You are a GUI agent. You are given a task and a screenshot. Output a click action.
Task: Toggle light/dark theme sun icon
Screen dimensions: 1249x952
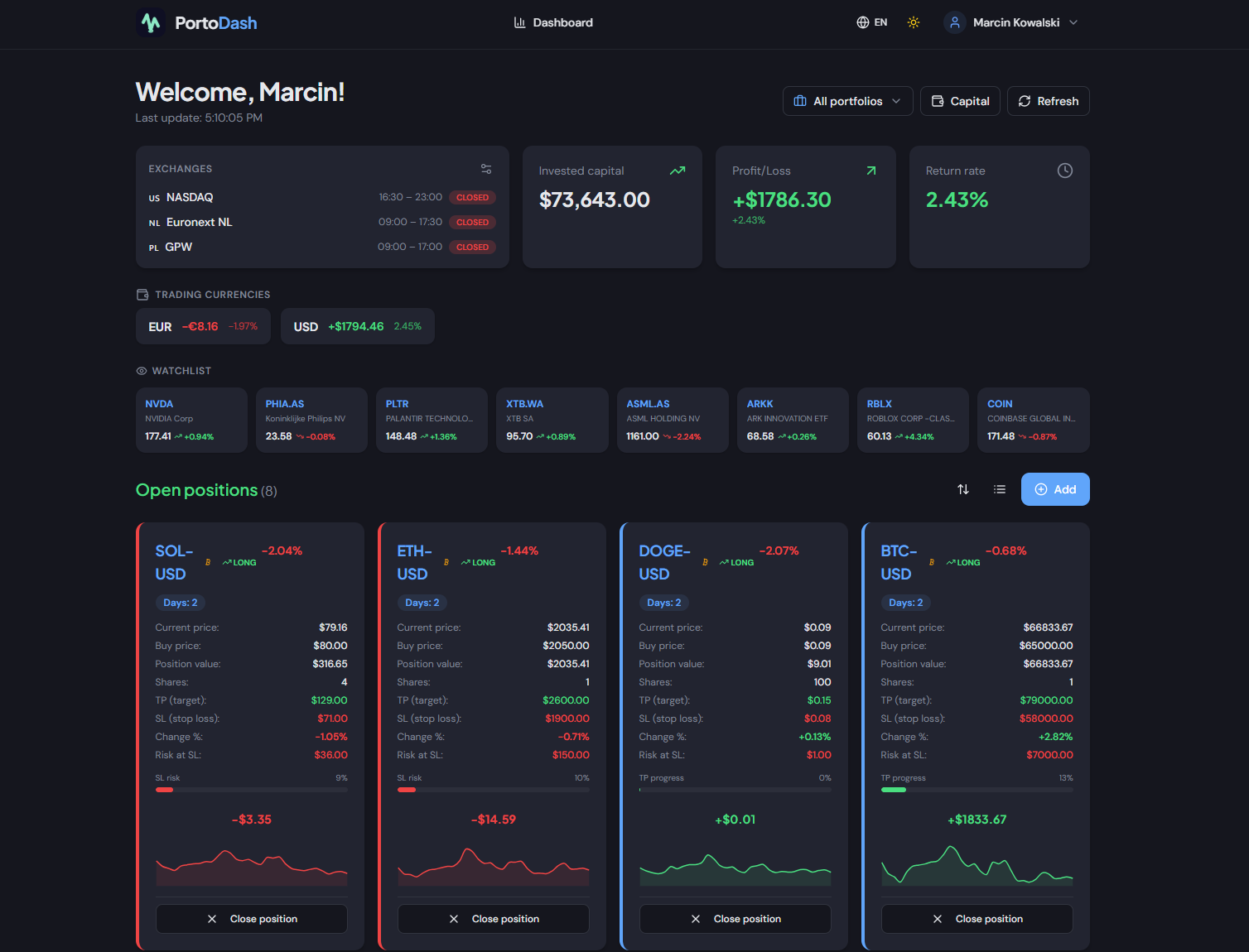click(x=913, y=22)
